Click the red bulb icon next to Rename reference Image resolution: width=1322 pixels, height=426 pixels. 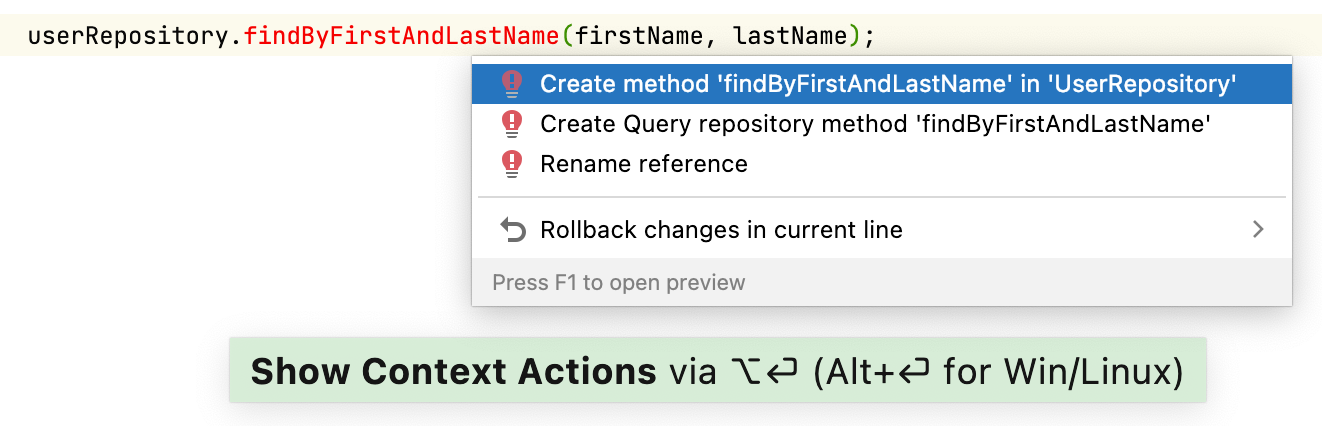[x=512, y=164]
